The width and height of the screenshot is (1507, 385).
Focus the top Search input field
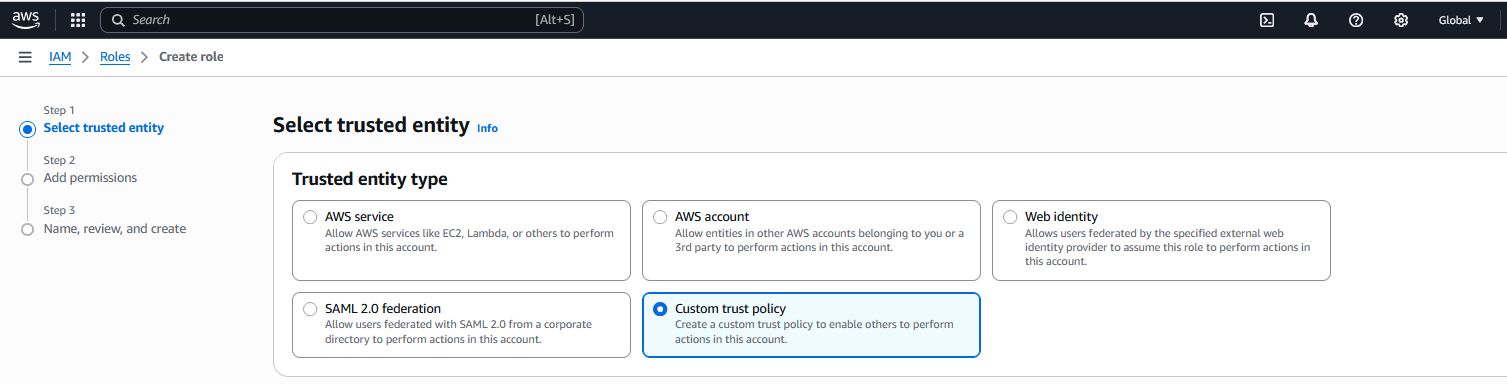(342, 20)
